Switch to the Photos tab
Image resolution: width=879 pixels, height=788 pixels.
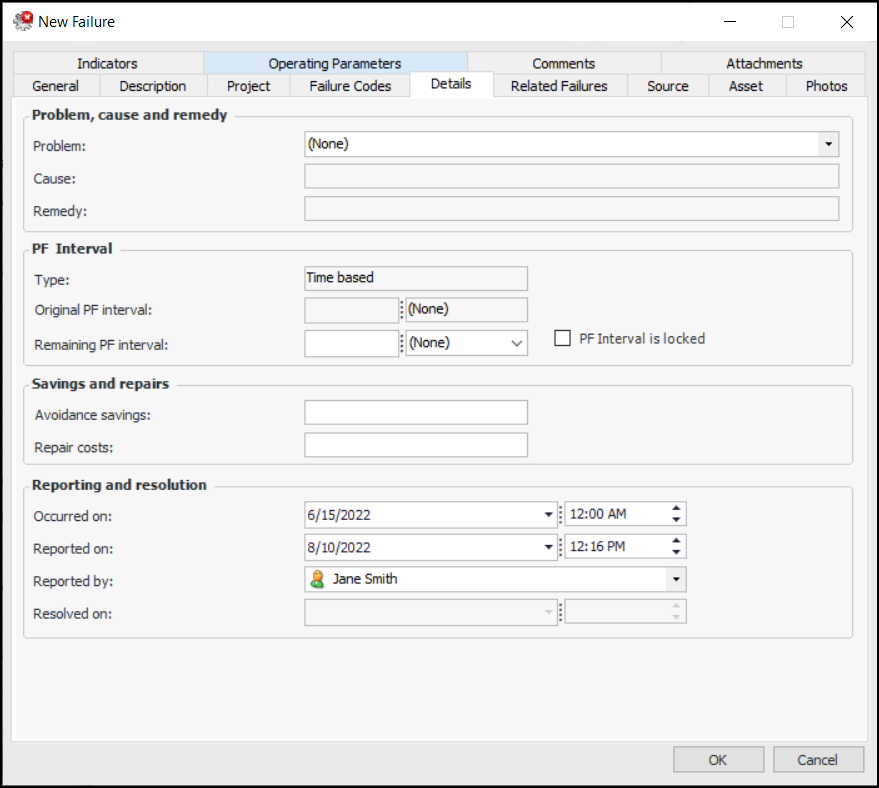tap(826, 86)
